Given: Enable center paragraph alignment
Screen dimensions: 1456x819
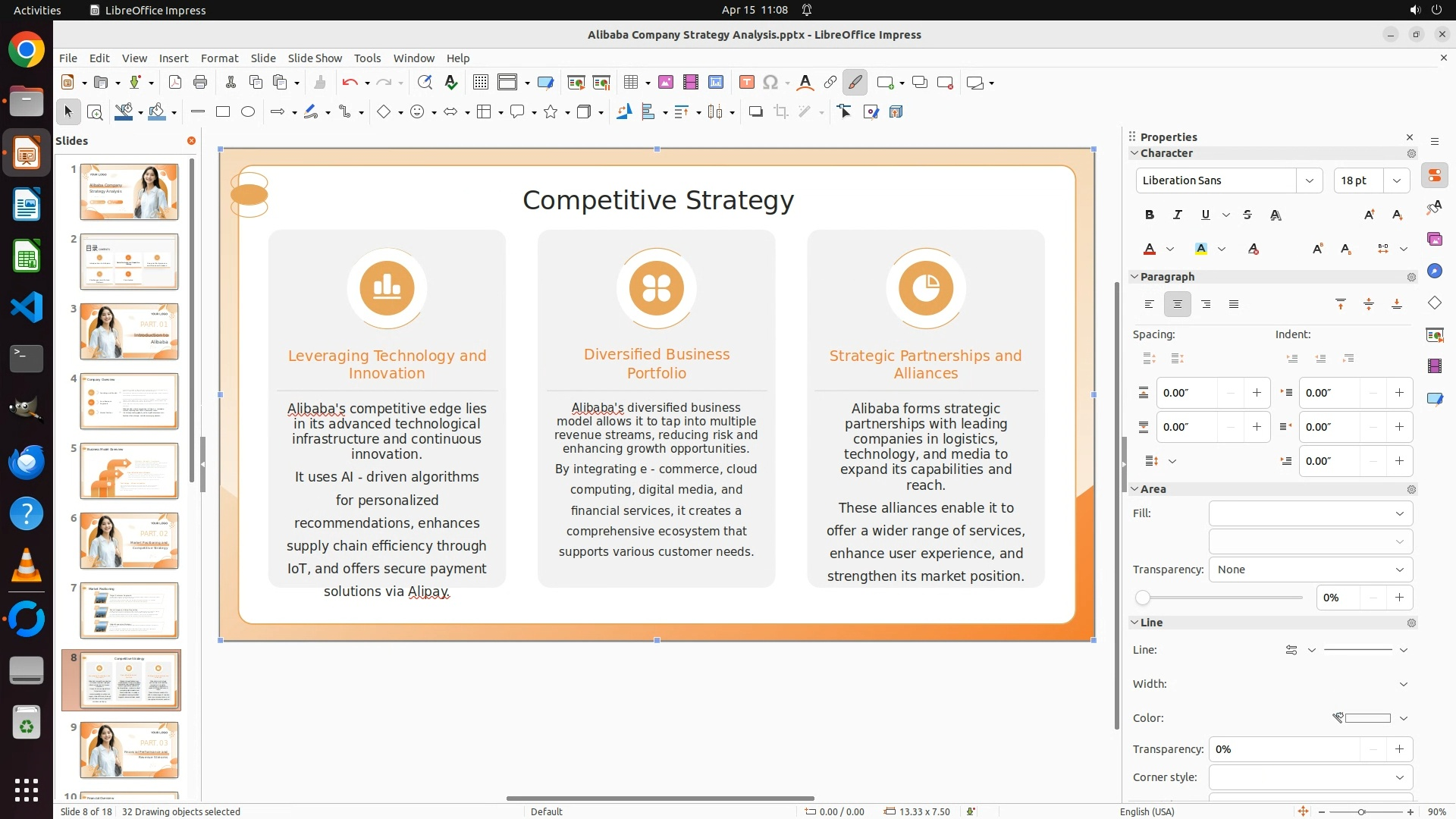Looking at the screenshot, I should coord(1177,305).
